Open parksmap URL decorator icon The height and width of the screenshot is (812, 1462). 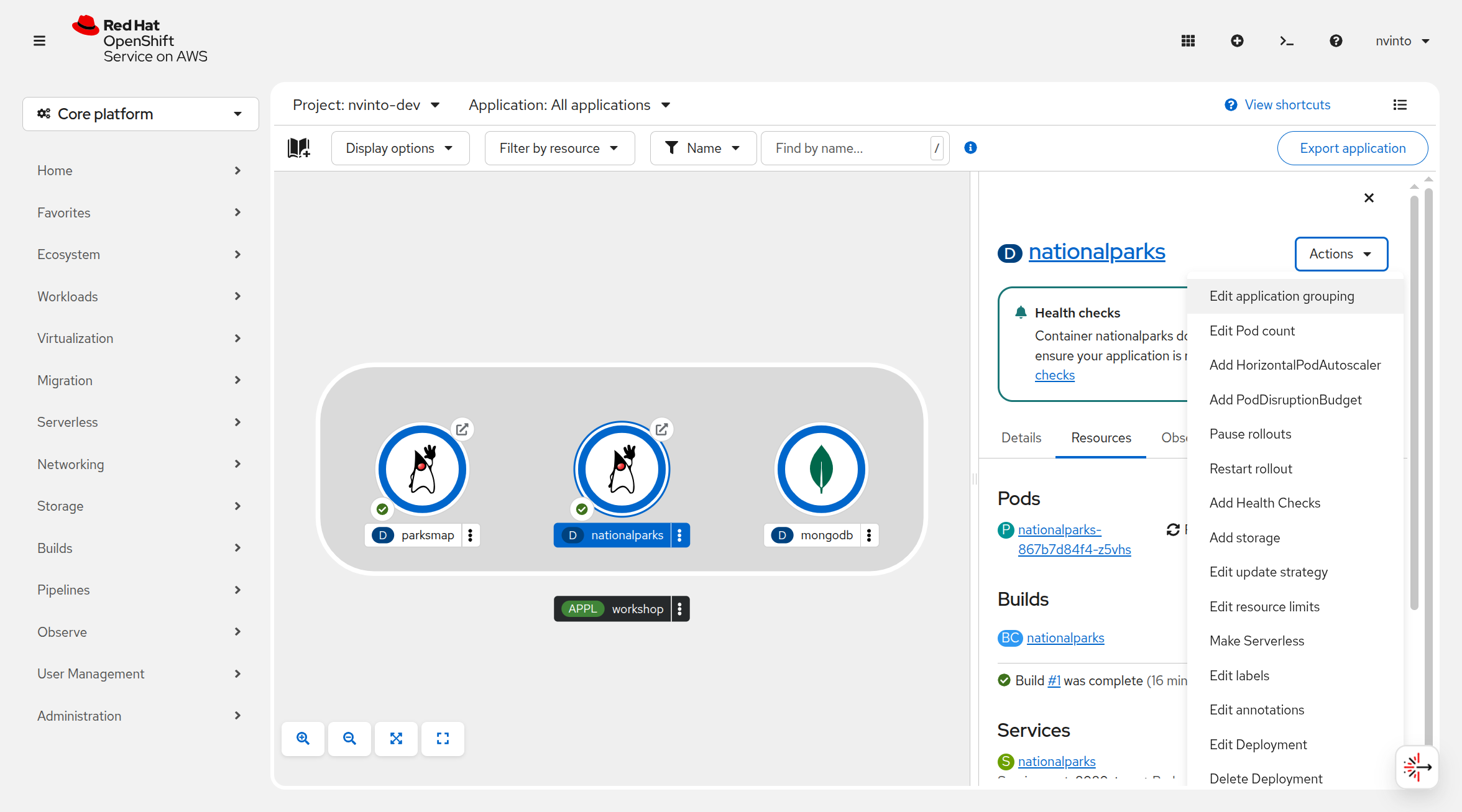462,429
